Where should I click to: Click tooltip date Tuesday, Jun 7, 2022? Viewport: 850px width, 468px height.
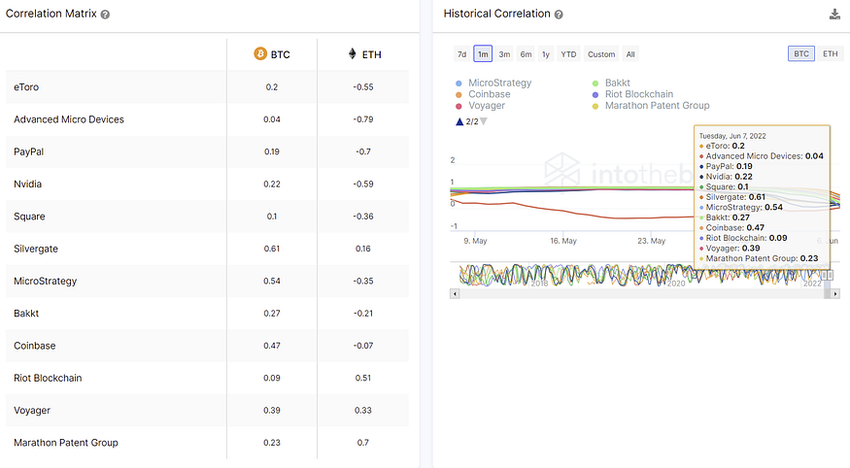(x=732, y=136)
